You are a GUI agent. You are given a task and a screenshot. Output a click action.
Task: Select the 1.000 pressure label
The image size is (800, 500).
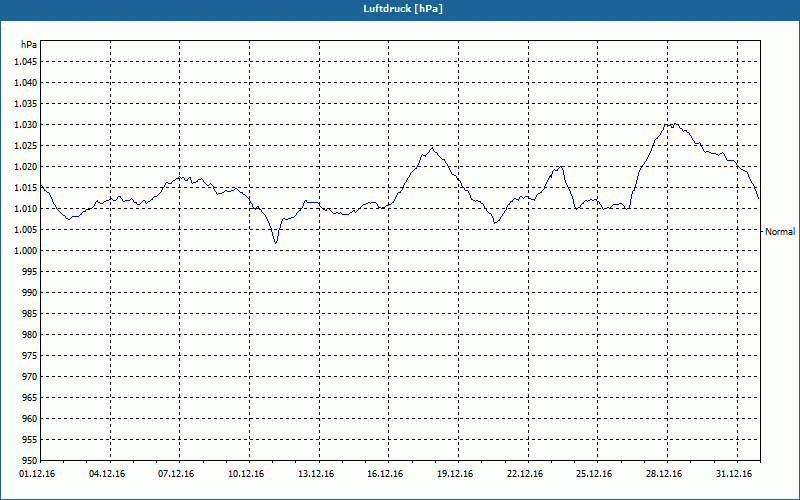pyautogui.click(x=26, y=251)
